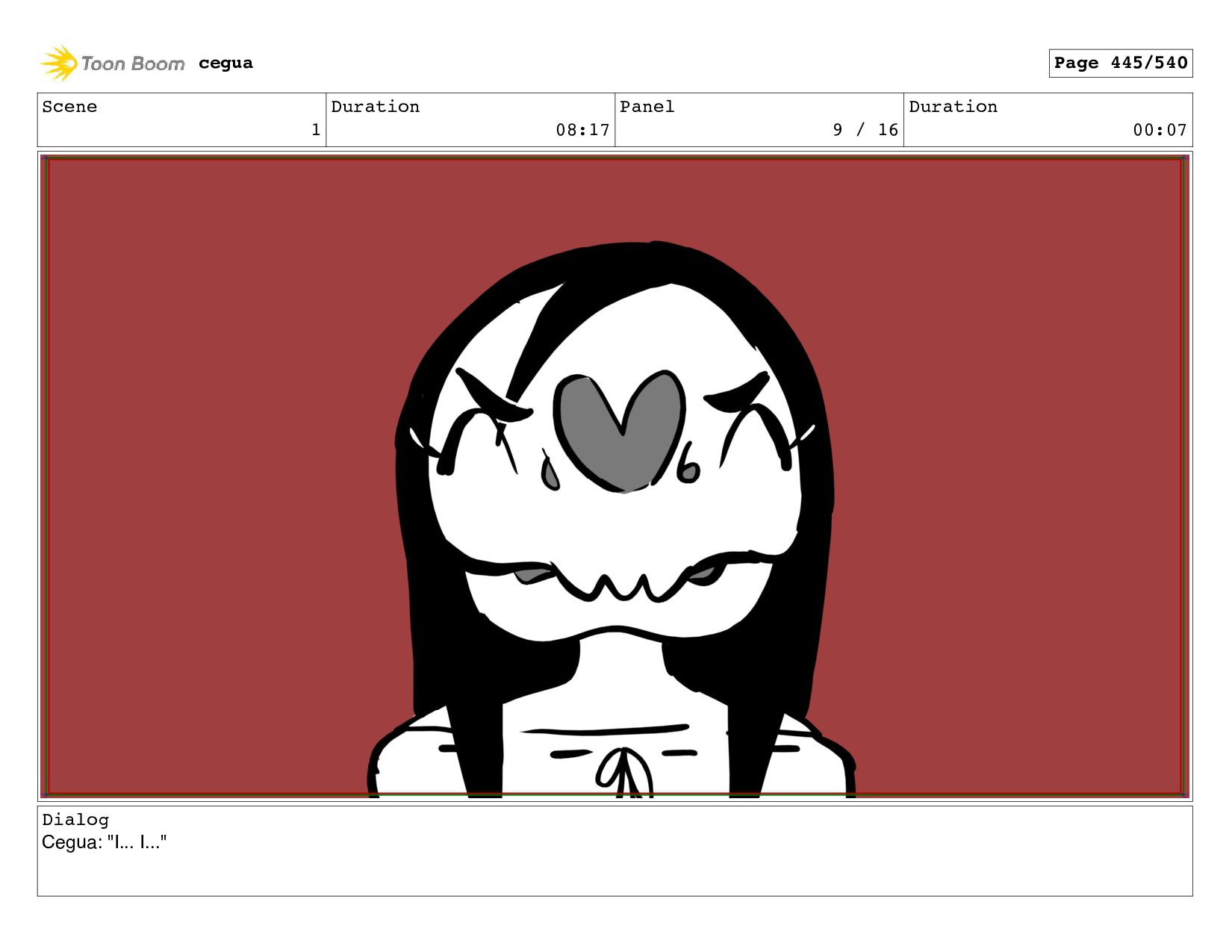Click the panel duration value '00:07'
The image size is (1232, 952).
[x=1160, y=130]
